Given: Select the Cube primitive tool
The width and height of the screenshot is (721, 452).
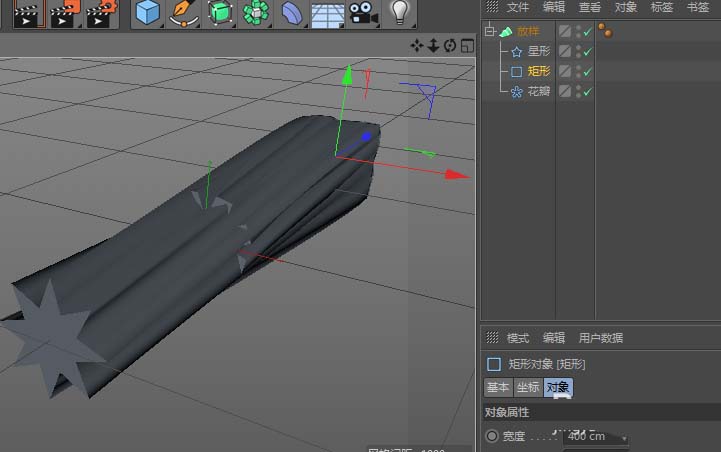Looking at the screenshot, I should [x=148, y=13].
